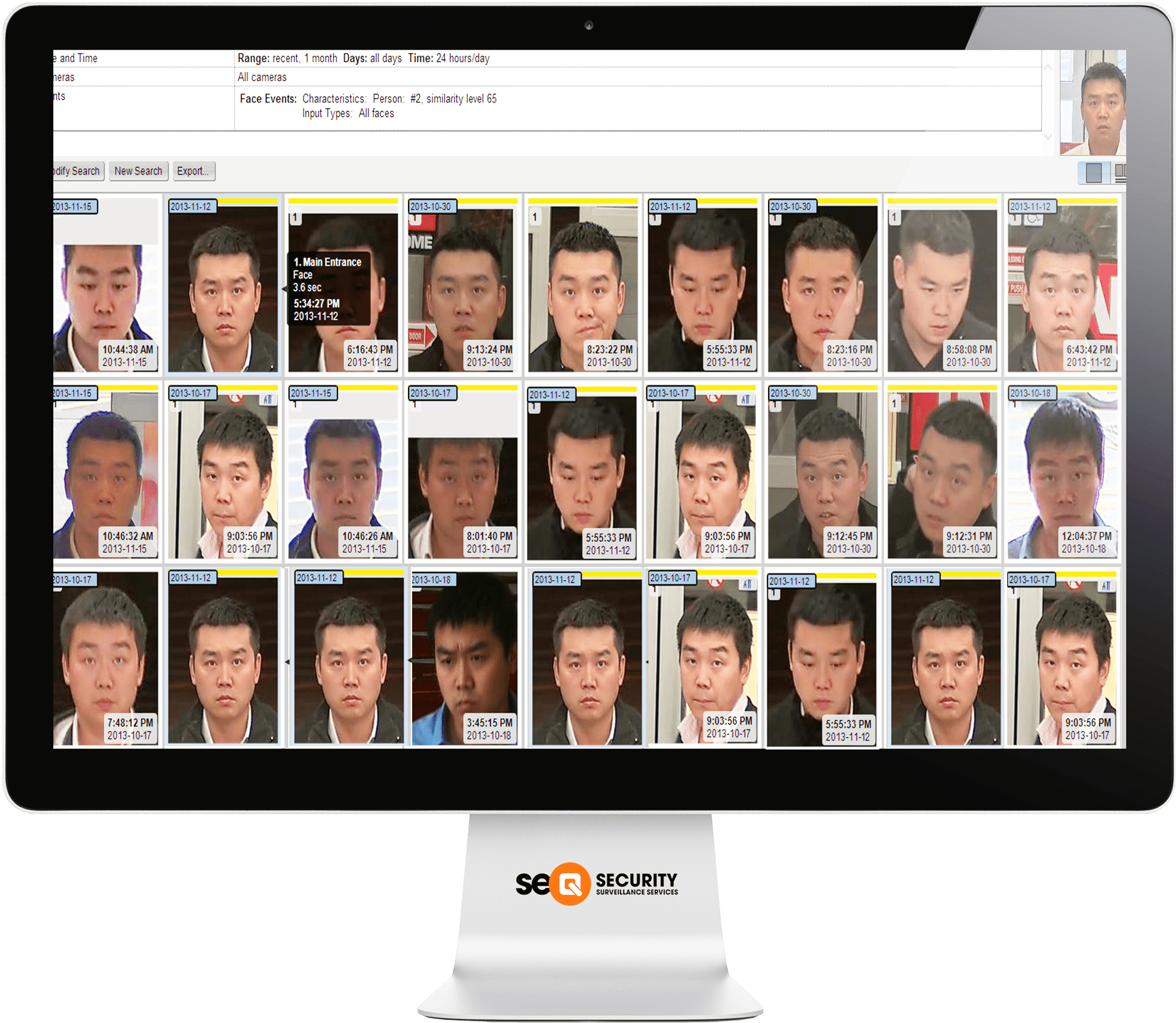
Task: Select the 3:45:15 PM 2013-10-18 face thumbnail
Action: [x=465, y=657]
